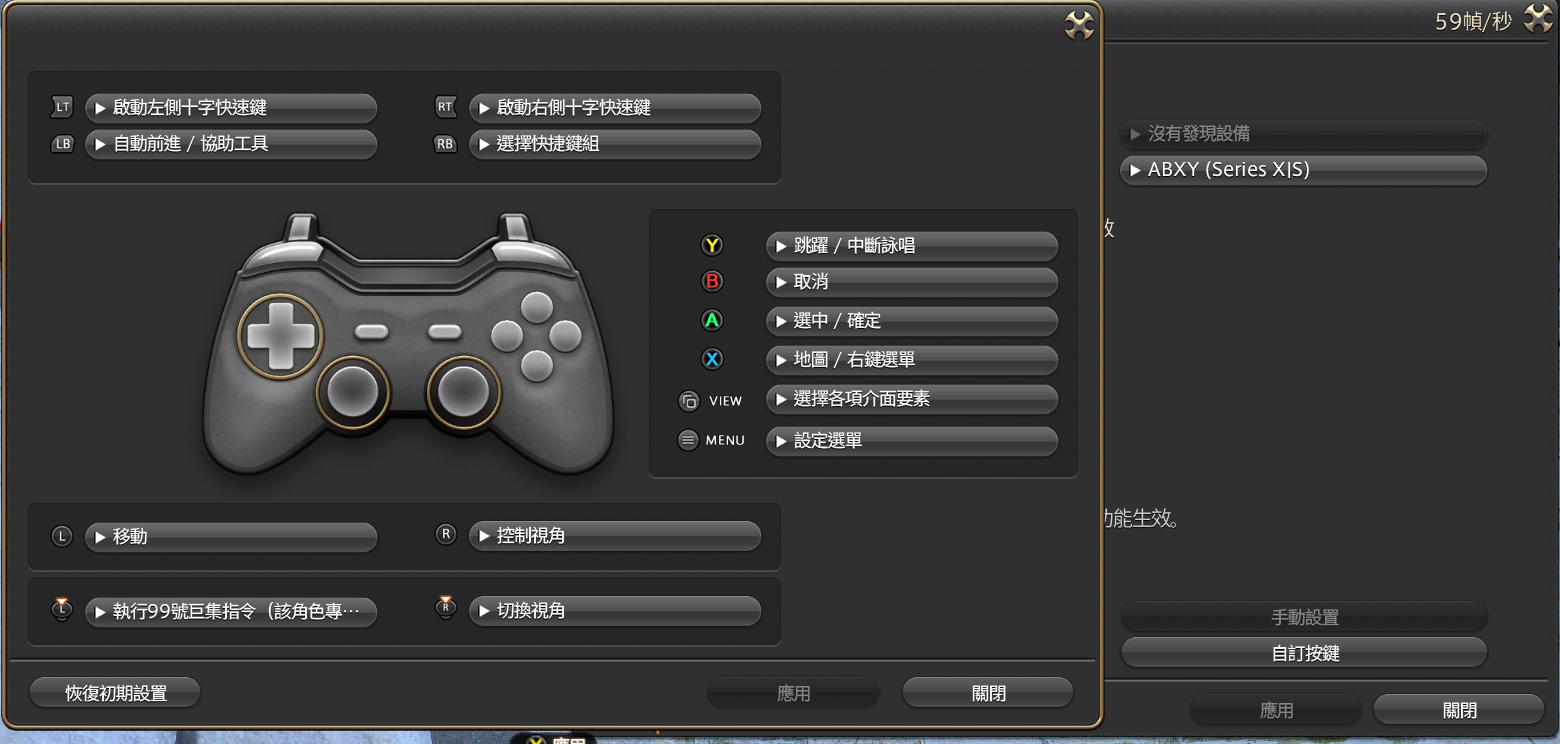Open the ABXY (Series X|S) dropdown

point(1302,169)
